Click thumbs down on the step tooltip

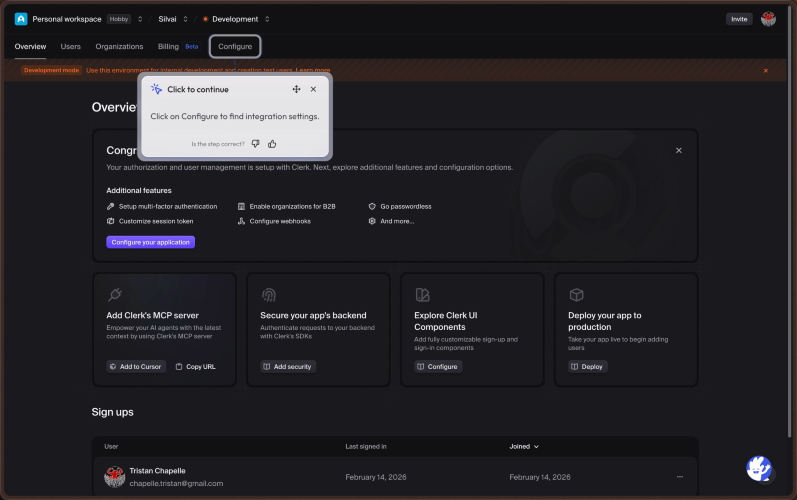(x=256, y=144)
